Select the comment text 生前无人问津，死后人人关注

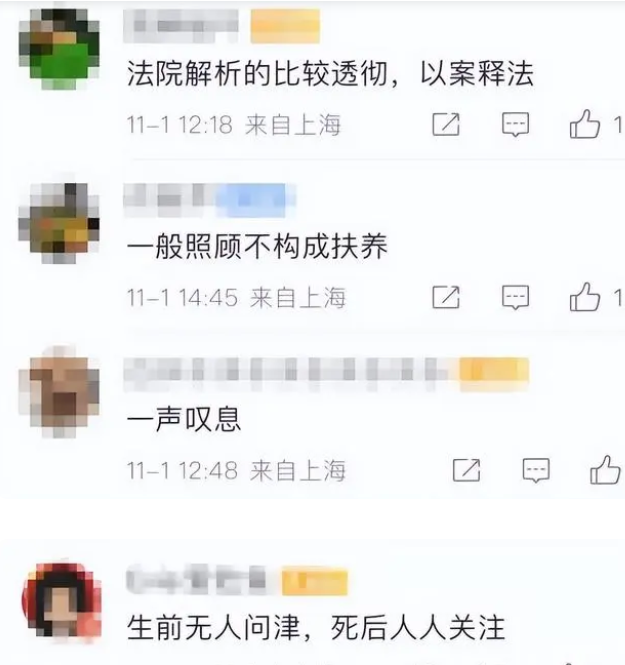pyautogui.click(x=316, y=627)
